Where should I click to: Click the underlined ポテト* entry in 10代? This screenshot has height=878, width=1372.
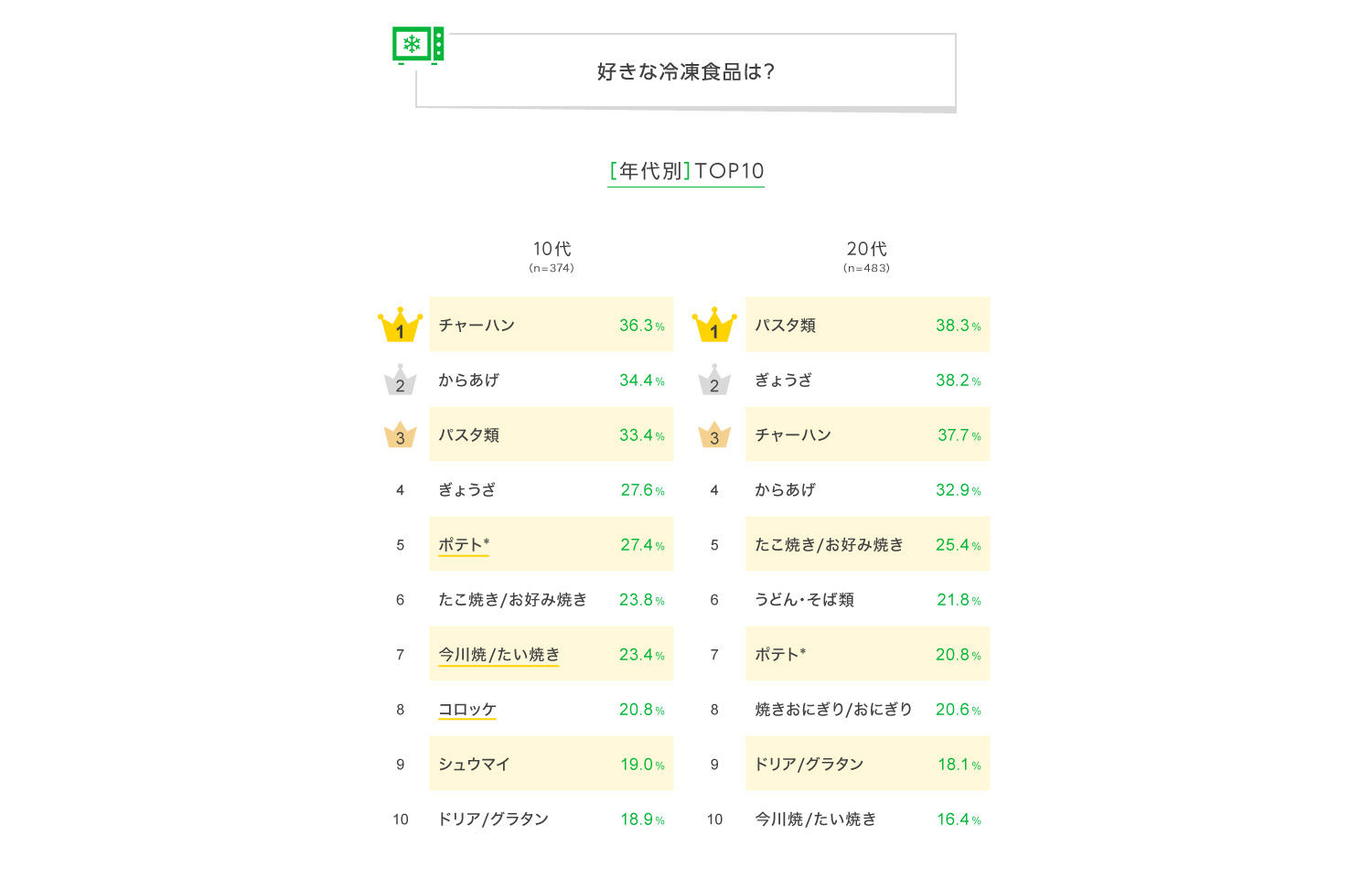[464, 545]
